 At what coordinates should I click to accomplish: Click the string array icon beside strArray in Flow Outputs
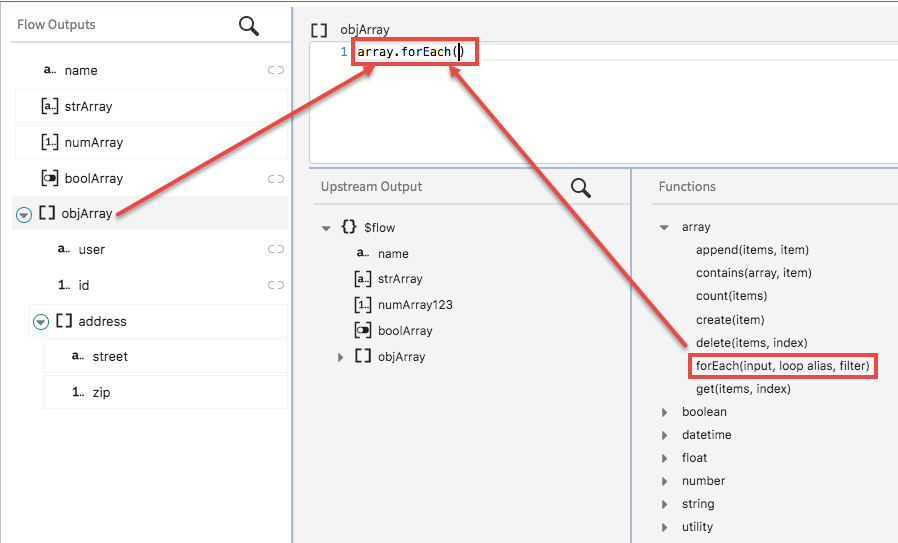coord(50,106)
